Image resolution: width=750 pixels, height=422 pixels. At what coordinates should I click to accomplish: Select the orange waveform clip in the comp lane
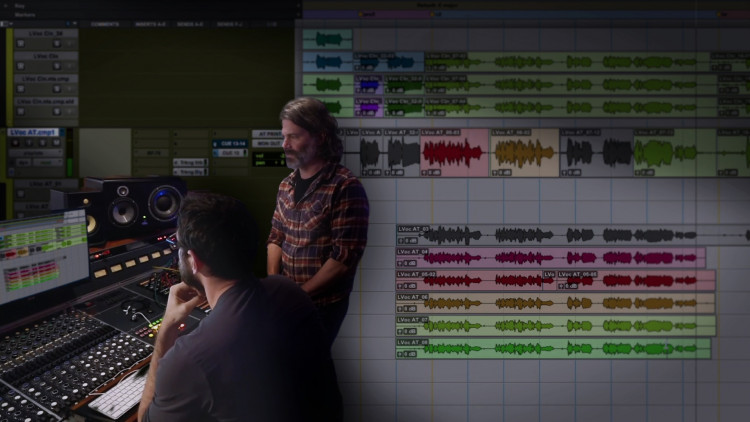pos(524,152)
